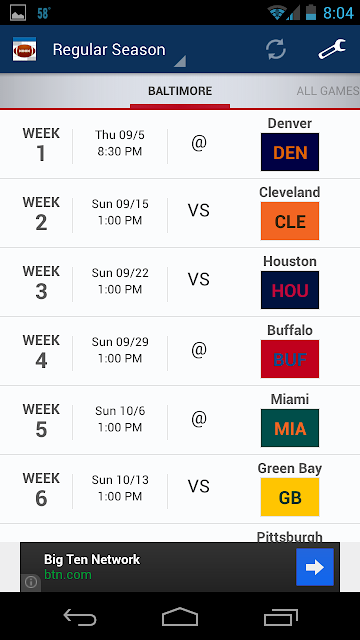Tap the Android back navigation button
360x640 pixels.
tap(80, 616)
